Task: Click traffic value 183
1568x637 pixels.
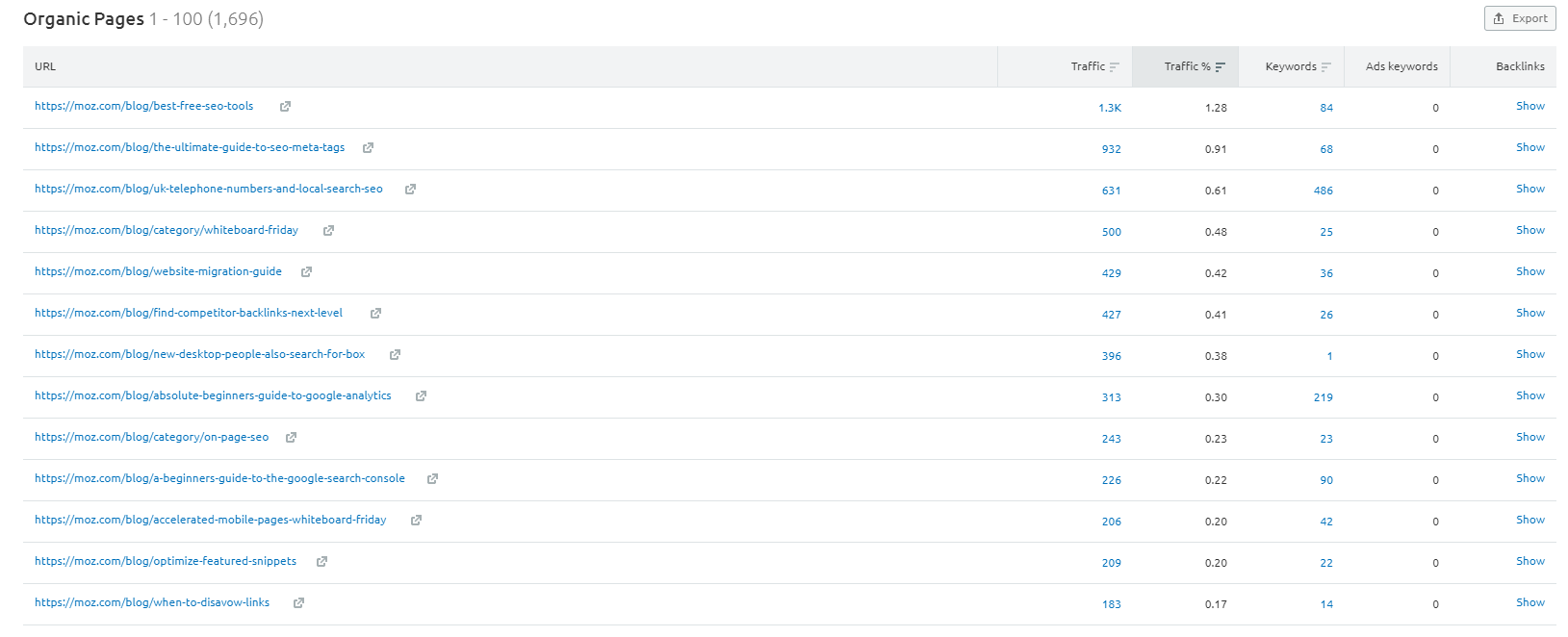Action: point(1112,604)
